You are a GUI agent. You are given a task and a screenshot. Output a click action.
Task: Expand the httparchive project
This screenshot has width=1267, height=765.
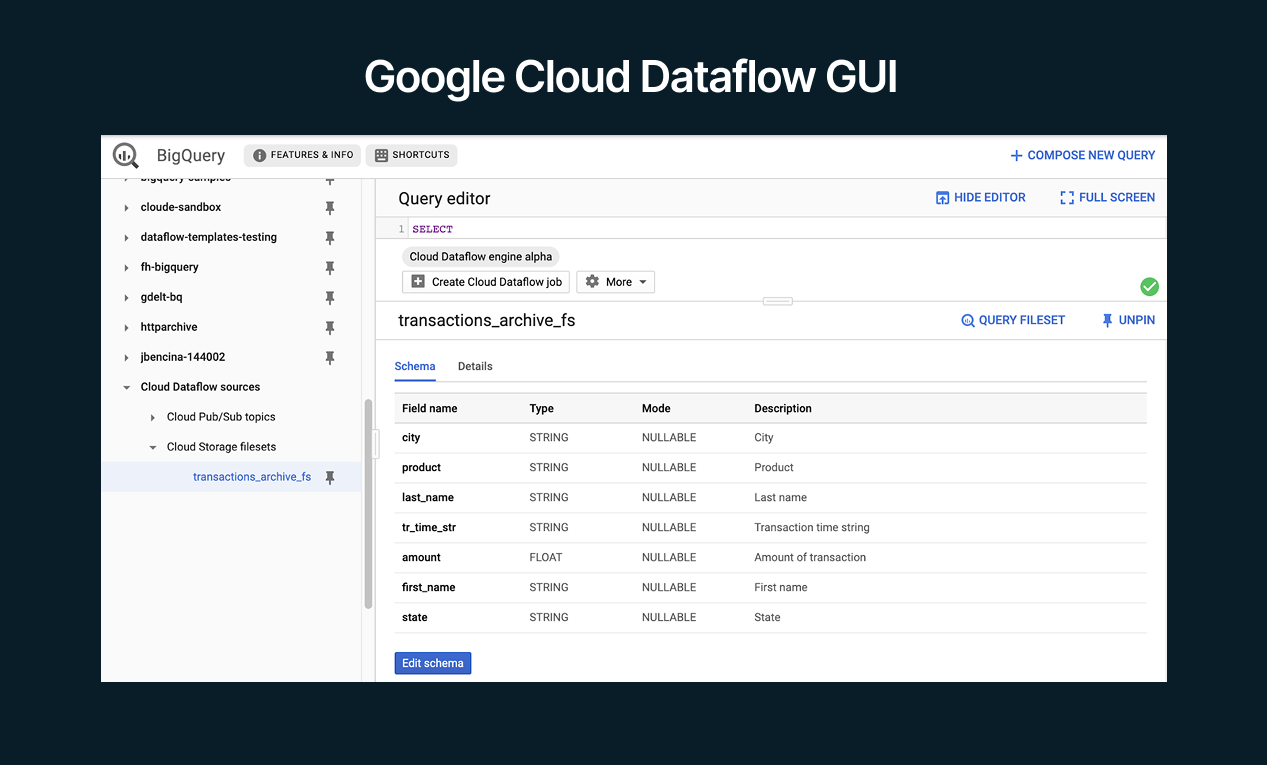click(x=126, y=328)
